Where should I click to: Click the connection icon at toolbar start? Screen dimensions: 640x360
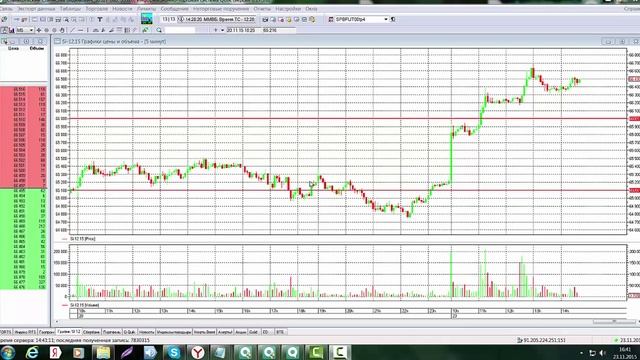point(4,19)
